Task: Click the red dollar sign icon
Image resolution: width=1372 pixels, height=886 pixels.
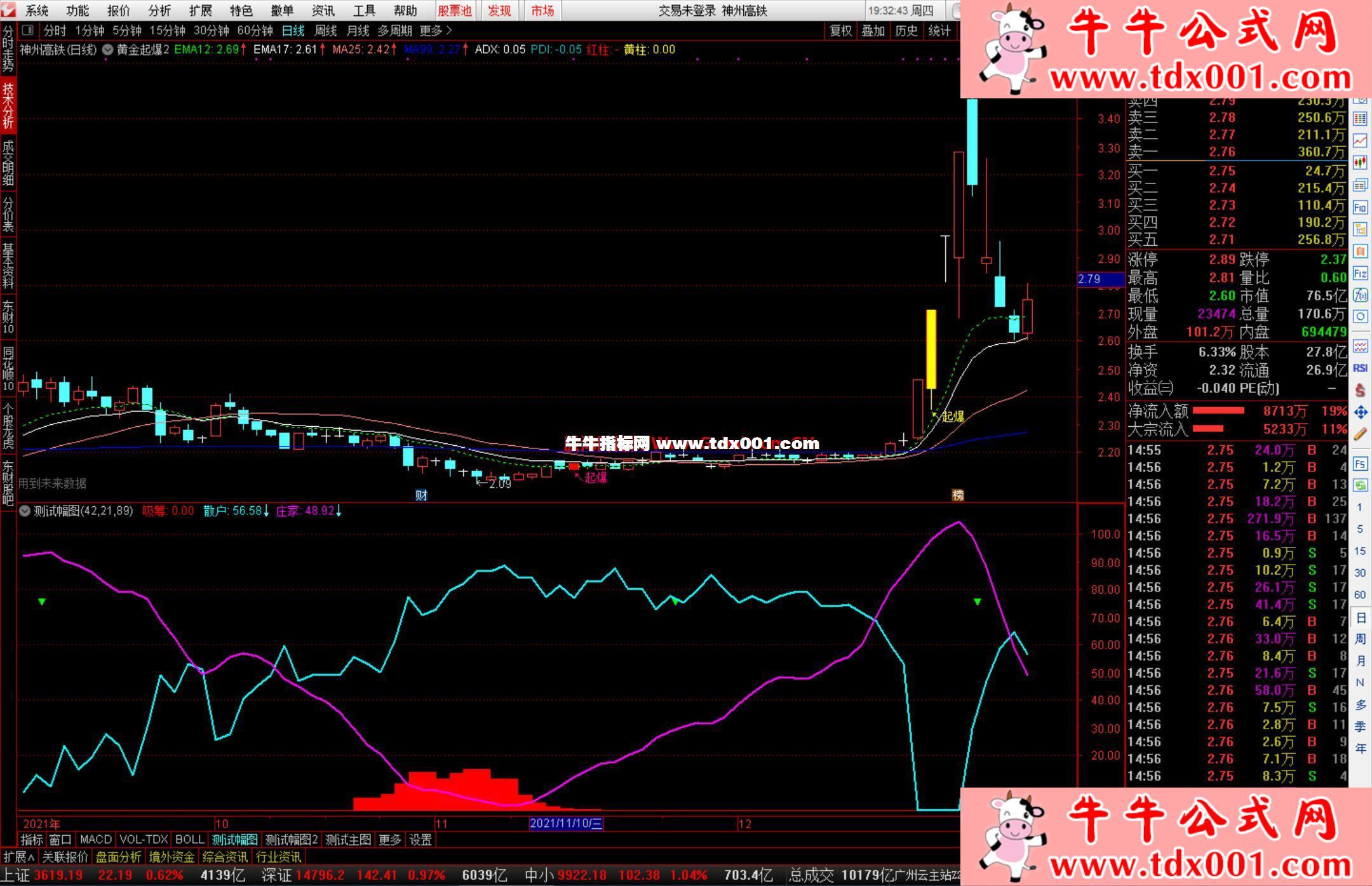Action: 1360,391
